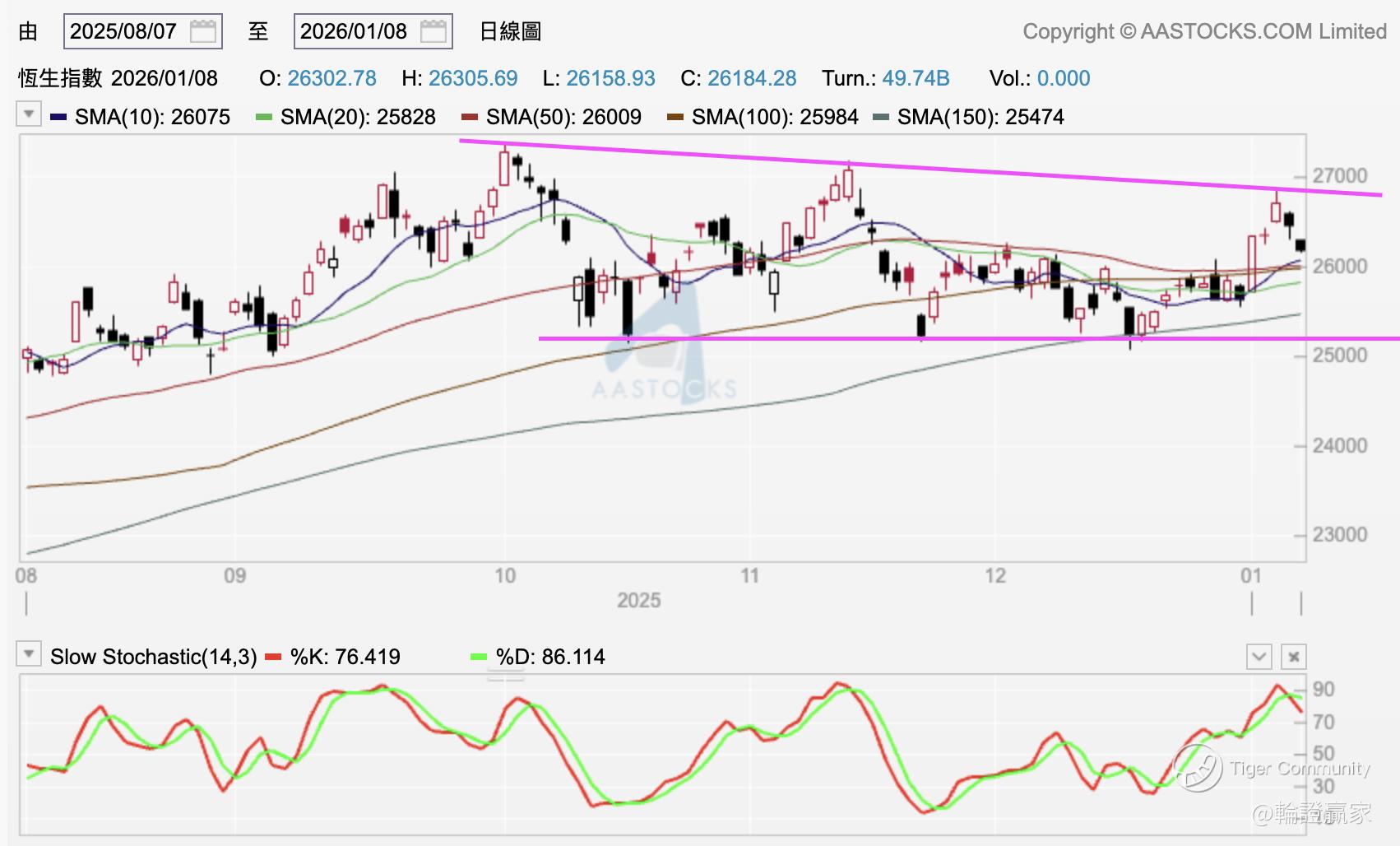
Task: Click the 恆生指數 2026/01/08 index title
Action: [x=118, y=78]
